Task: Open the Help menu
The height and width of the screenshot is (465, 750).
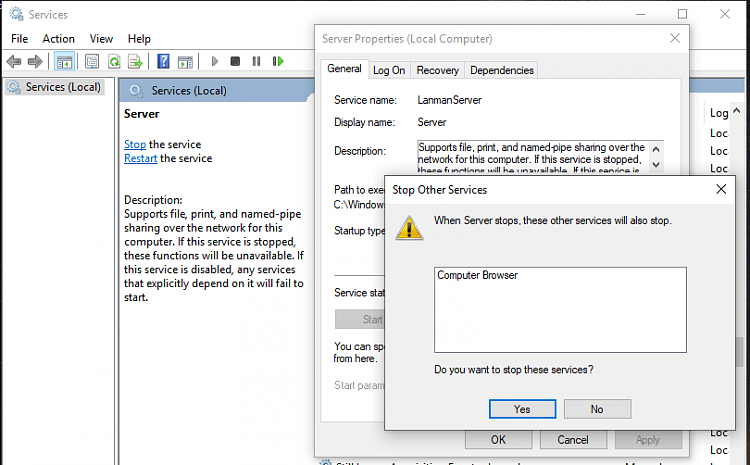Action: 139,39
